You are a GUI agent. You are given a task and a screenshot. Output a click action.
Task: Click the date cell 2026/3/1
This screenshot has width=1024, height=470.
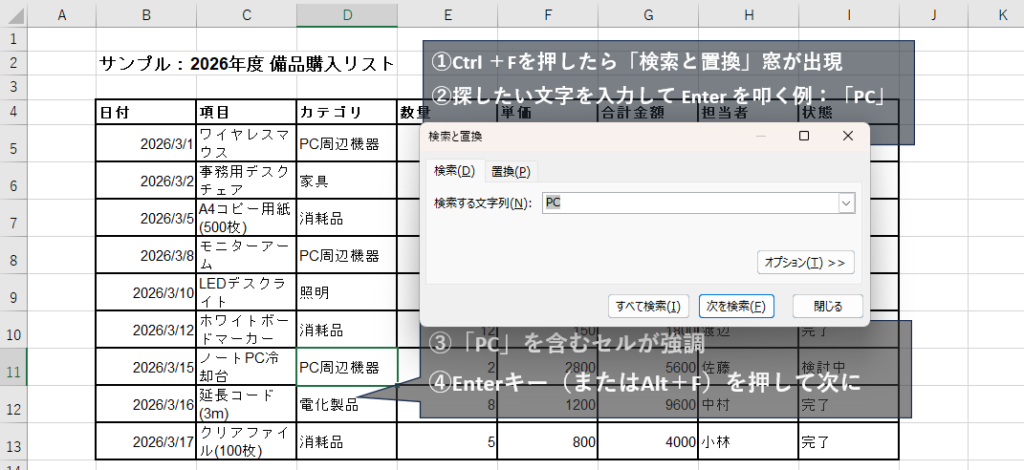tap(146, 144)
